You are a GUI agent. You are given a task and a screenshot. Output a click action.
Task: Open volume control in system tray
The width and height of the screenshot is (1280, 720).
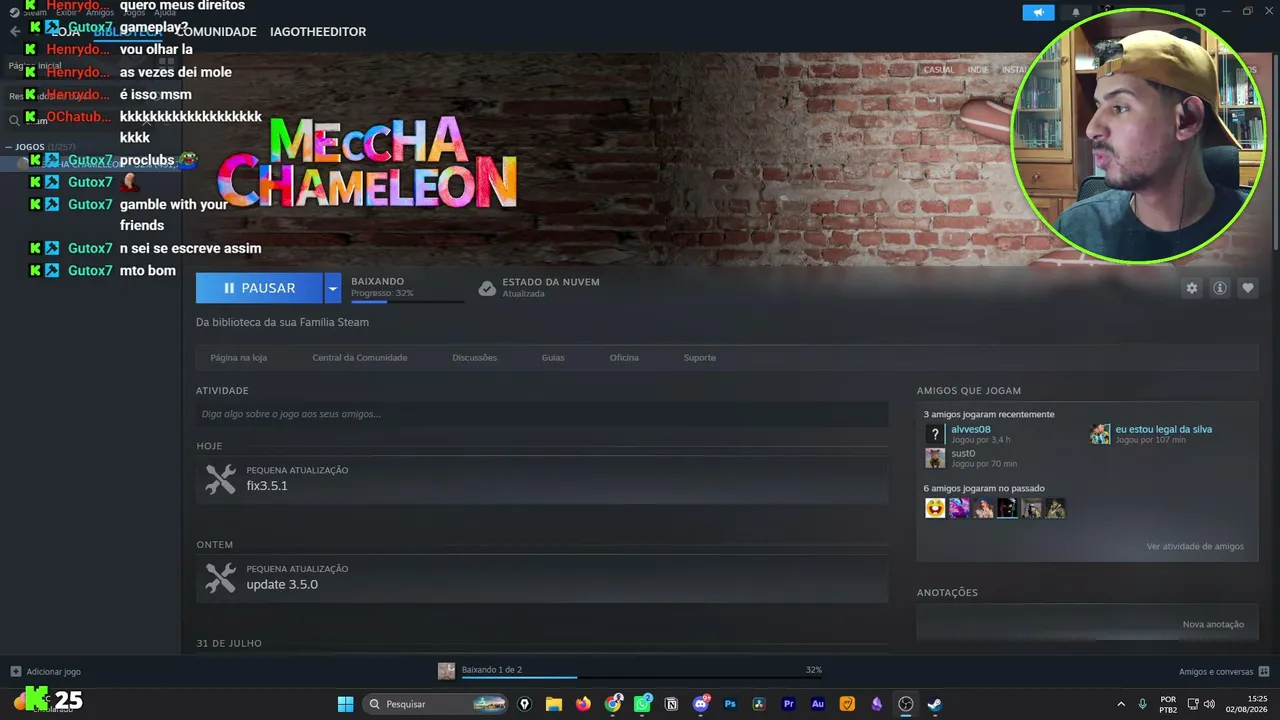tap(1209, 704)
